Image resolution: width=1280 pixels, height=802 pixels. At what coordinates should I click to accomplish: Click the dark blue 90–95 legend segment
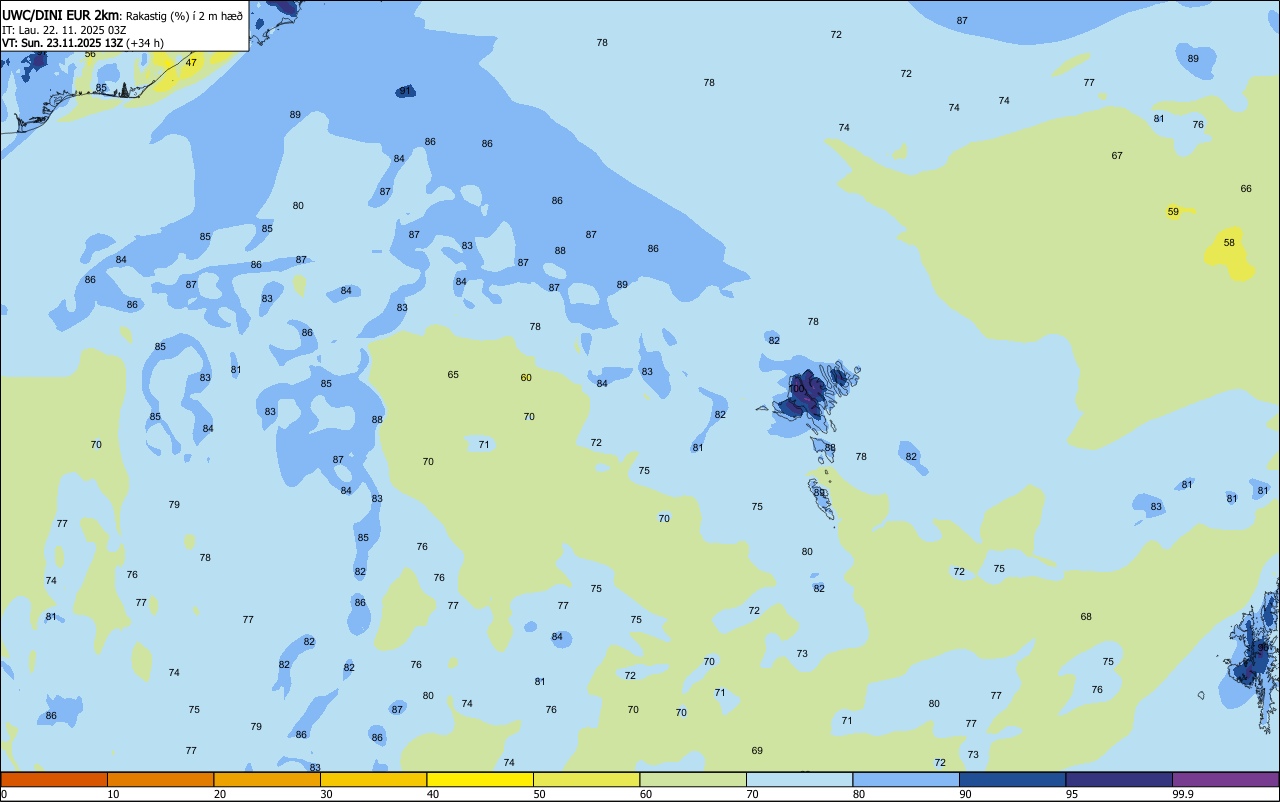click(1012, 779)
